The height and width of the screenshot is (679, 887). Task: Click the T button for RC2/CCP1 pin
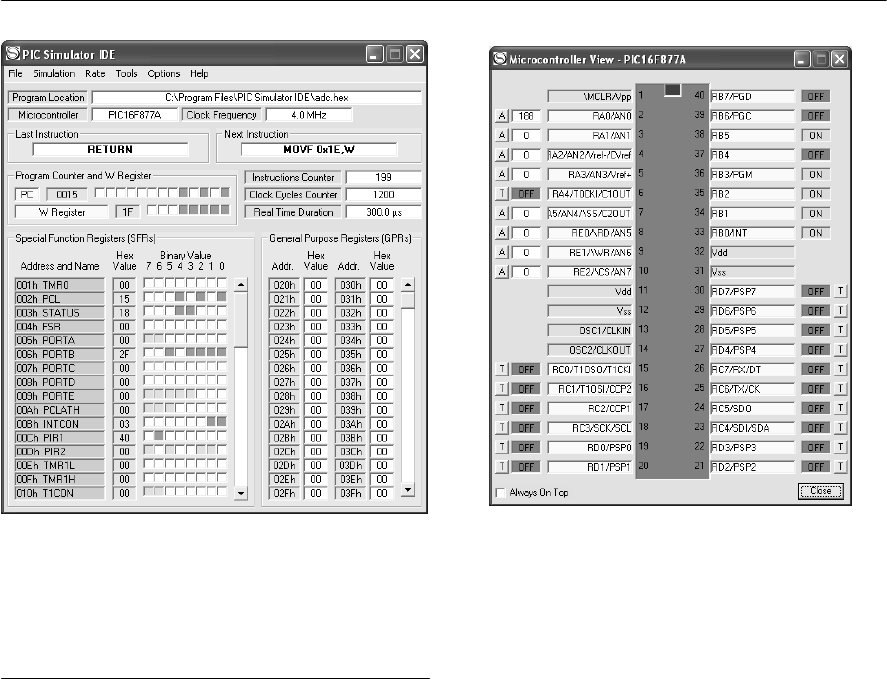point(501,409)
